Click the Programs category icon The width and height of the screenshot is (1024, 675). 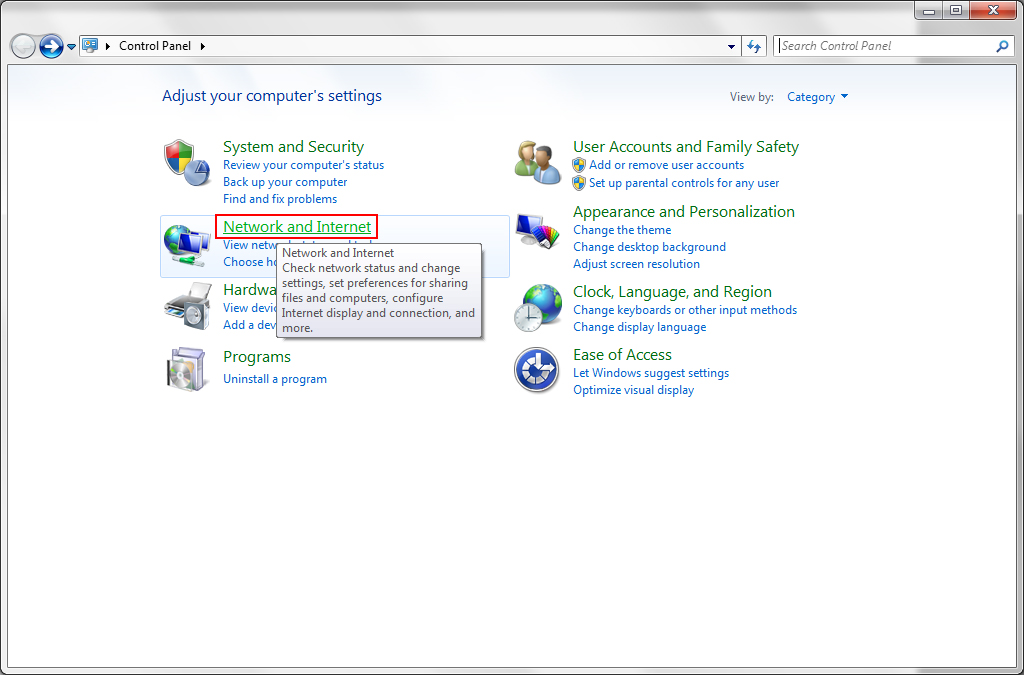(186, 368)
